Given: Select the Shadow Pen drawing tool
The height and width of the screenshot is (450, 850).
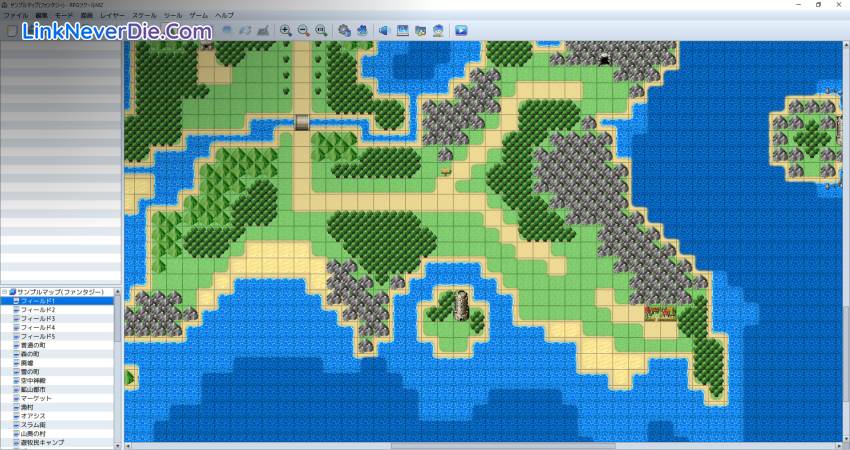Looking at the screenshot, I should (262, 31).
